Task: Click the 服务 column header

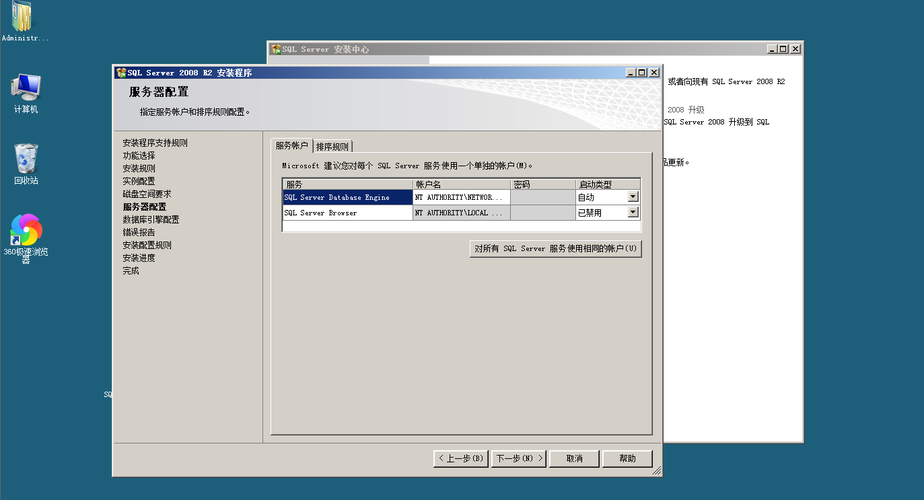Action: (348, 185)
